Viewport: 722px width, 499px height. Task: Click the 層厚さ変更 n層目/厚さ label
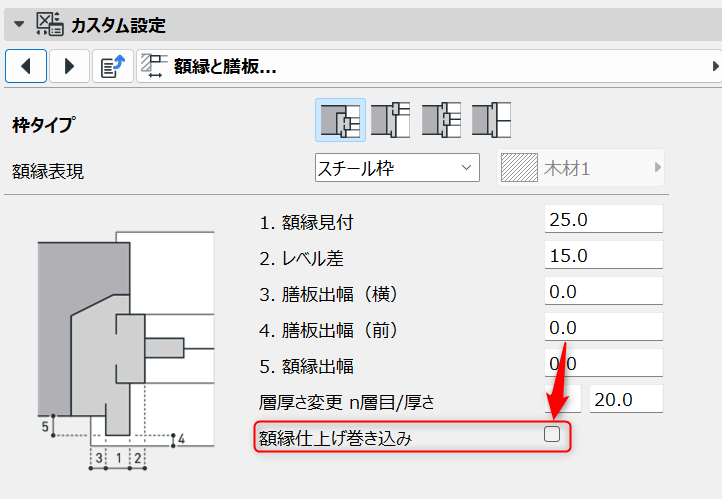347,402
